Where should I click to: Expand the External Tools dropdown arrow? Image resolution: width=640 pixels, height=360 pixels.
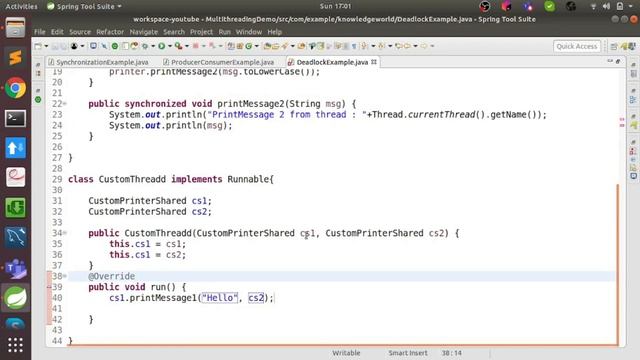pos(187,46)
